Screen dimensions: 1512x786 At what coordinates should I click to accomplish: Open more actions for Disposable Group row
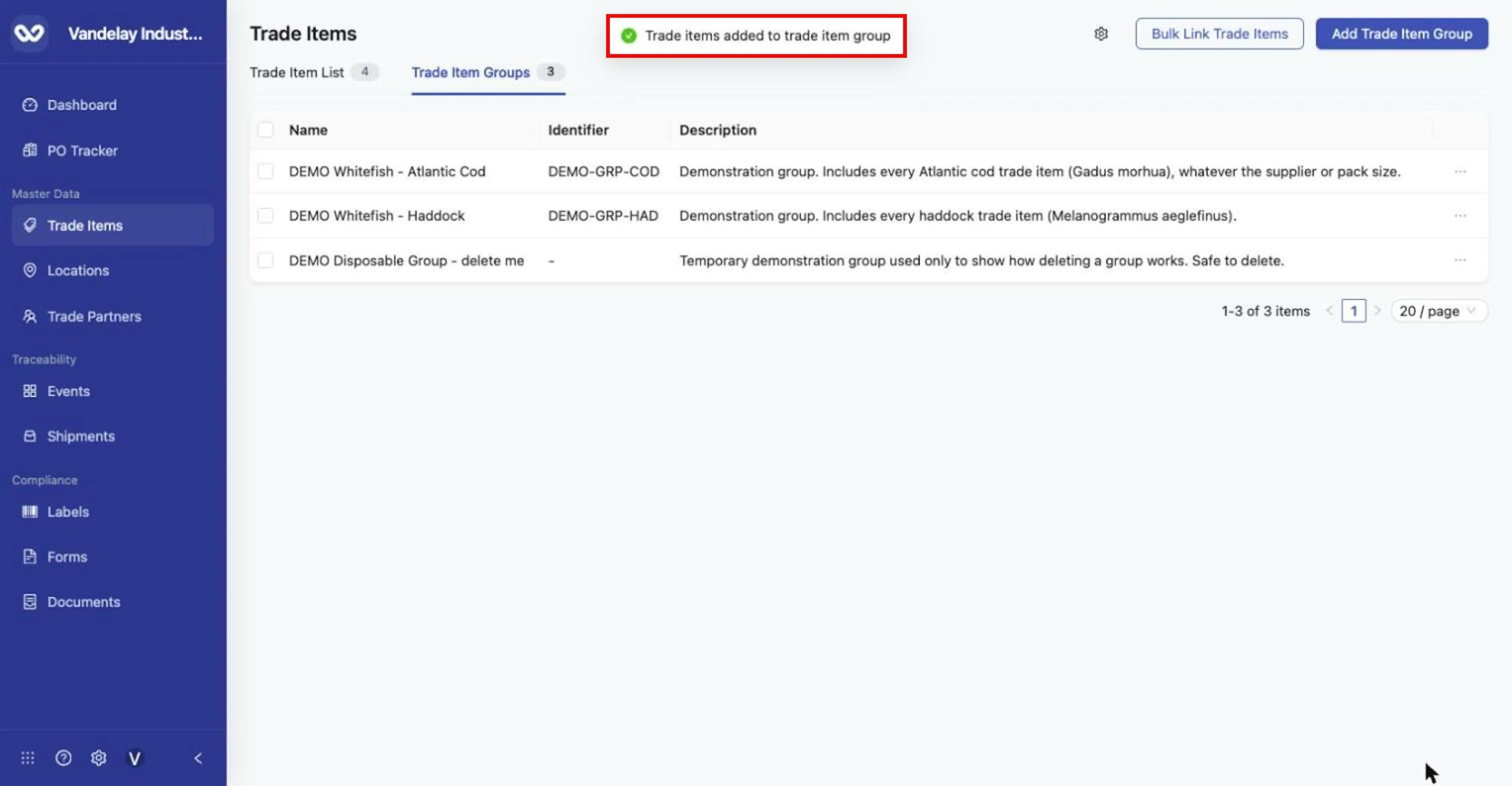click(x=1460, y=260)
